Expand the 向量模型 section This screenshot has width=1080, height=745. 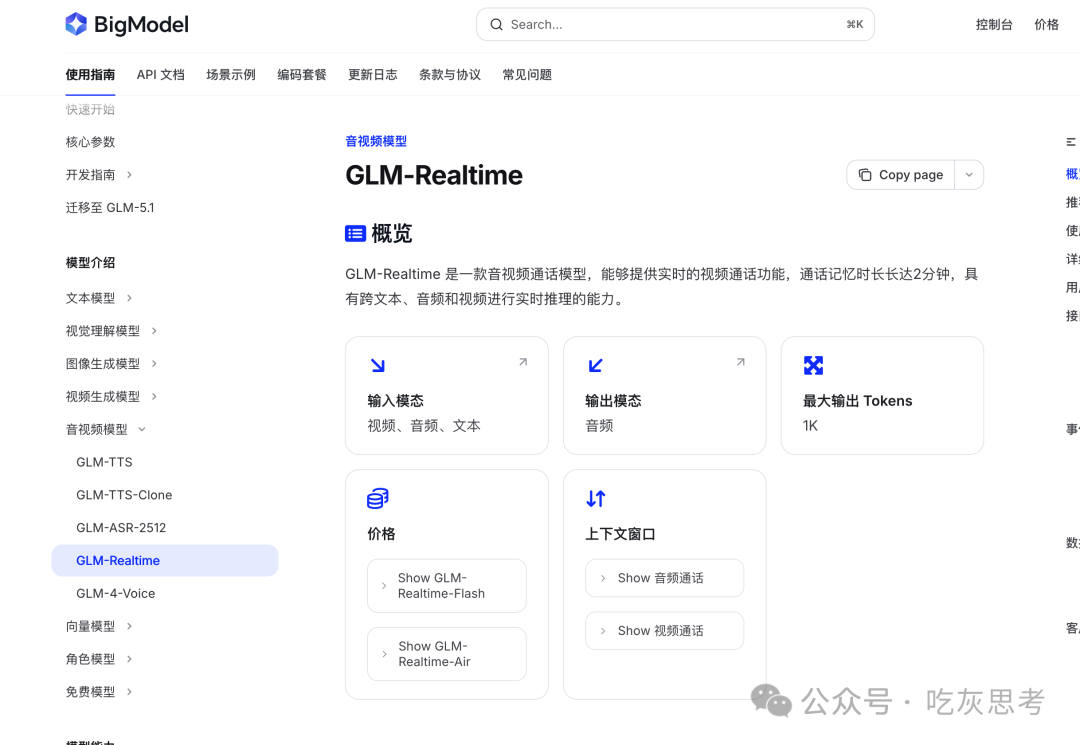tap(129, 627)
